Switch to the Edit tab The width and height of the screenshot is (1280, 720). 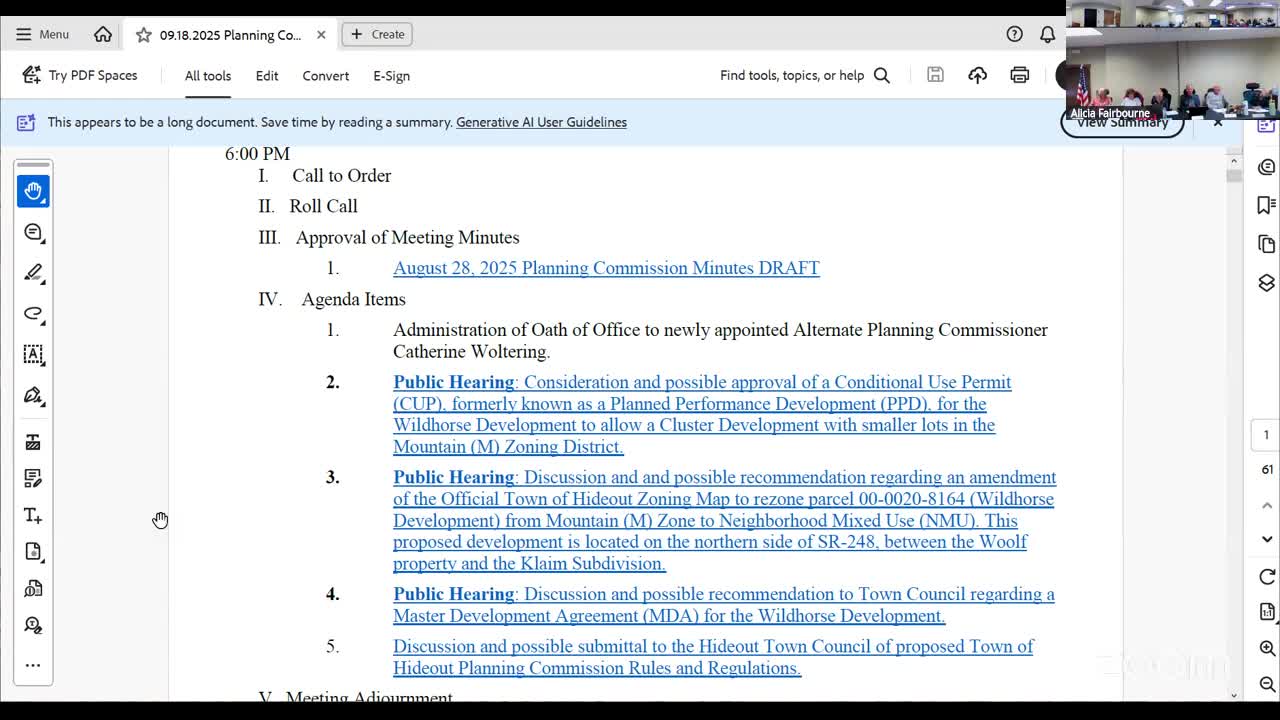[267, 76]
